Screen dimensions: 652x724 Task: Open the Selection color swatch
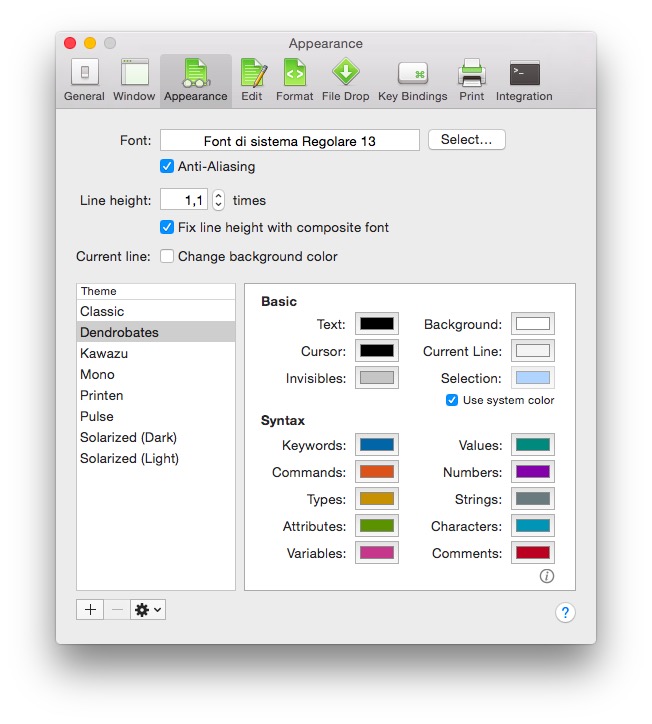pos(533,378)
